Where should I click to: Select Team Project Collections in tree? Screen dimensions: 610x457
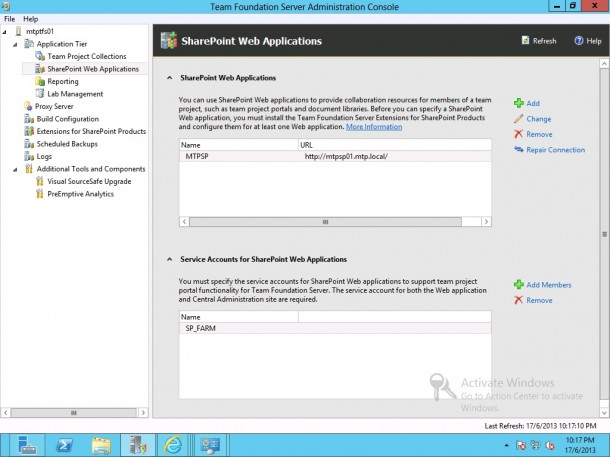click(x=87, y=56)
